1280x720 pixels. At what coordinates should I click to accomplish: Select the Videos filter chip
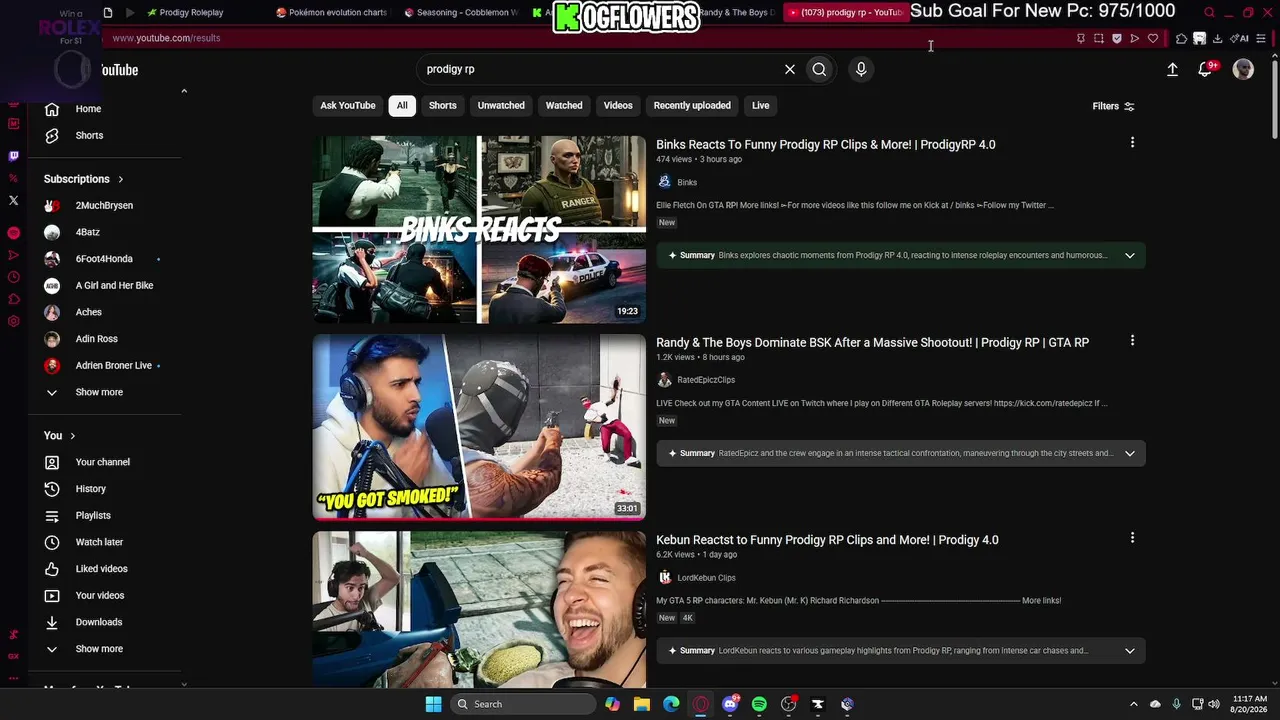(x=618, y=105)
